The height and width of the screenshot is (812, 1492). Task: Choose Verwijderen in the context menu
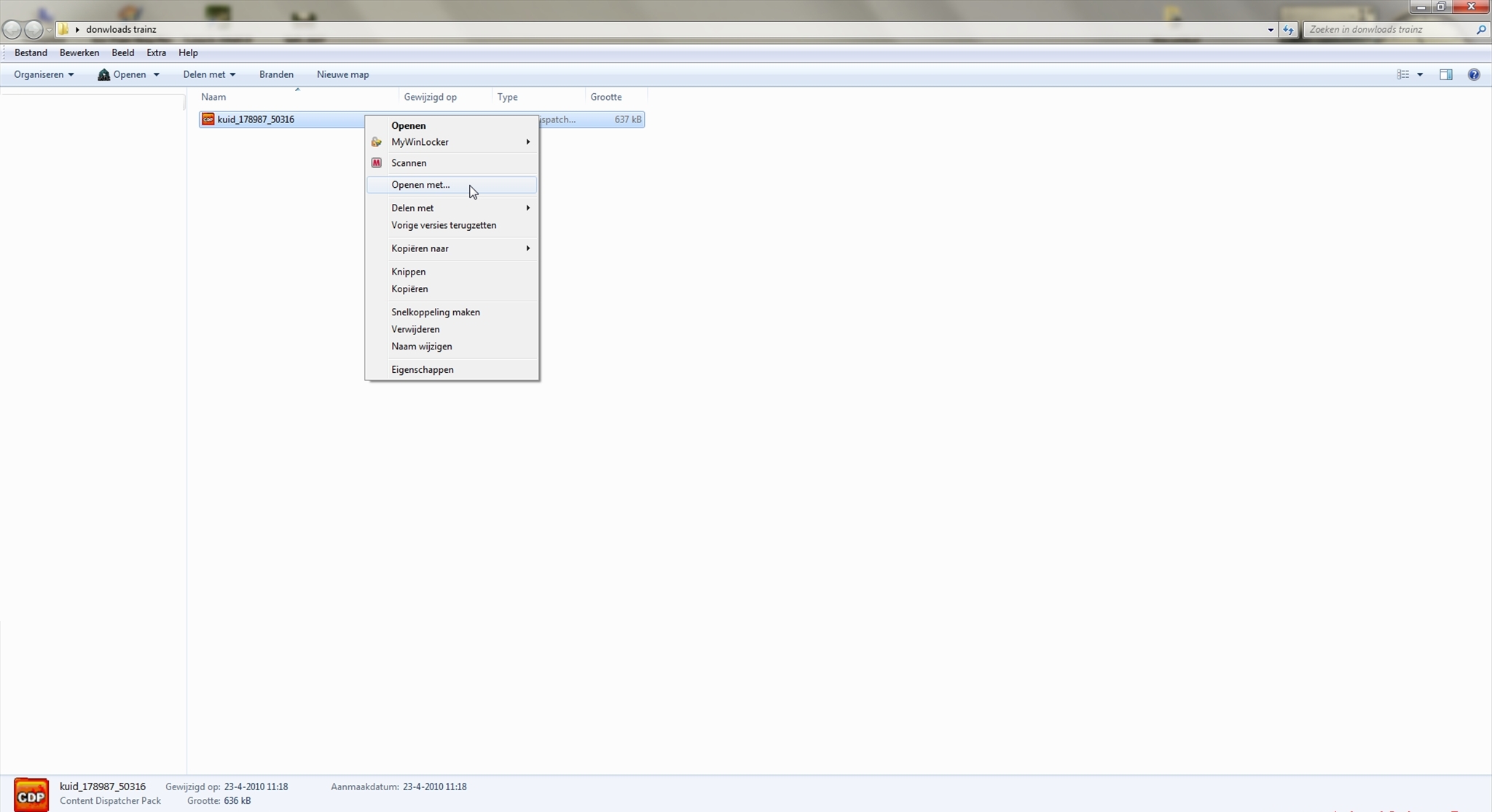coord(452,329)
